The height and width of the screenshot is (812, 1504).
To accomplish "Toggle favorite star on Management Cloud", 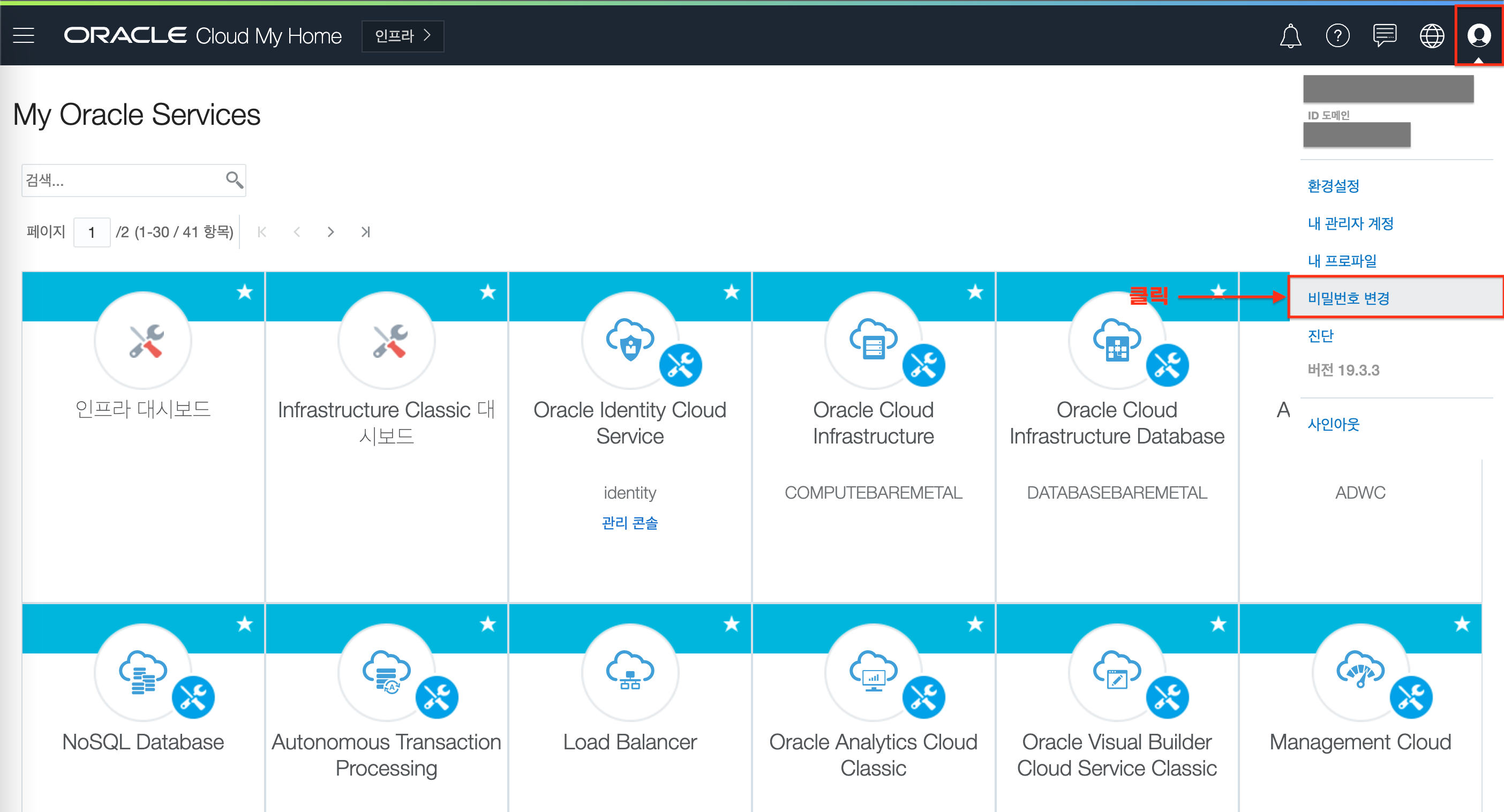I will point(1462,624).
